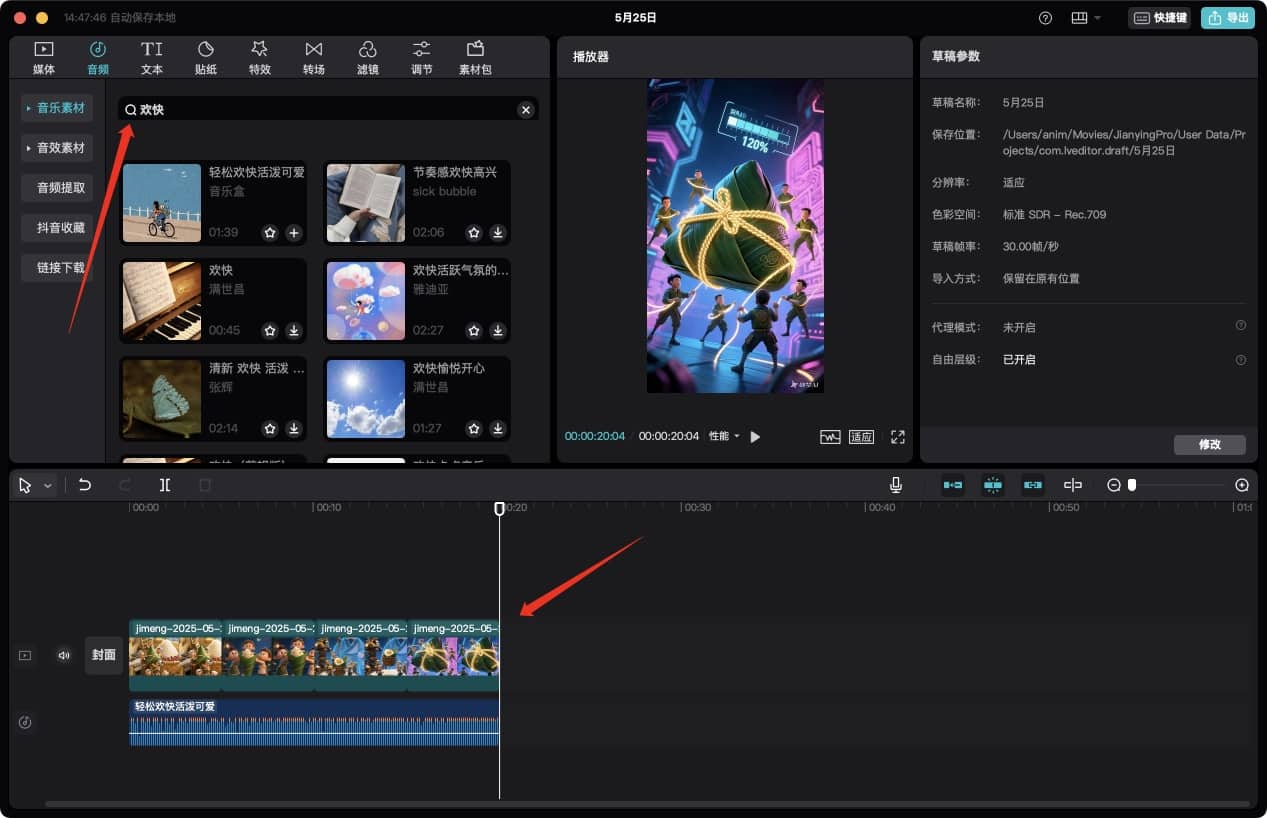Show info for 自由层级 free layers
Viewport: 1267px width, 818px height.
click(x=1241, y=360)
